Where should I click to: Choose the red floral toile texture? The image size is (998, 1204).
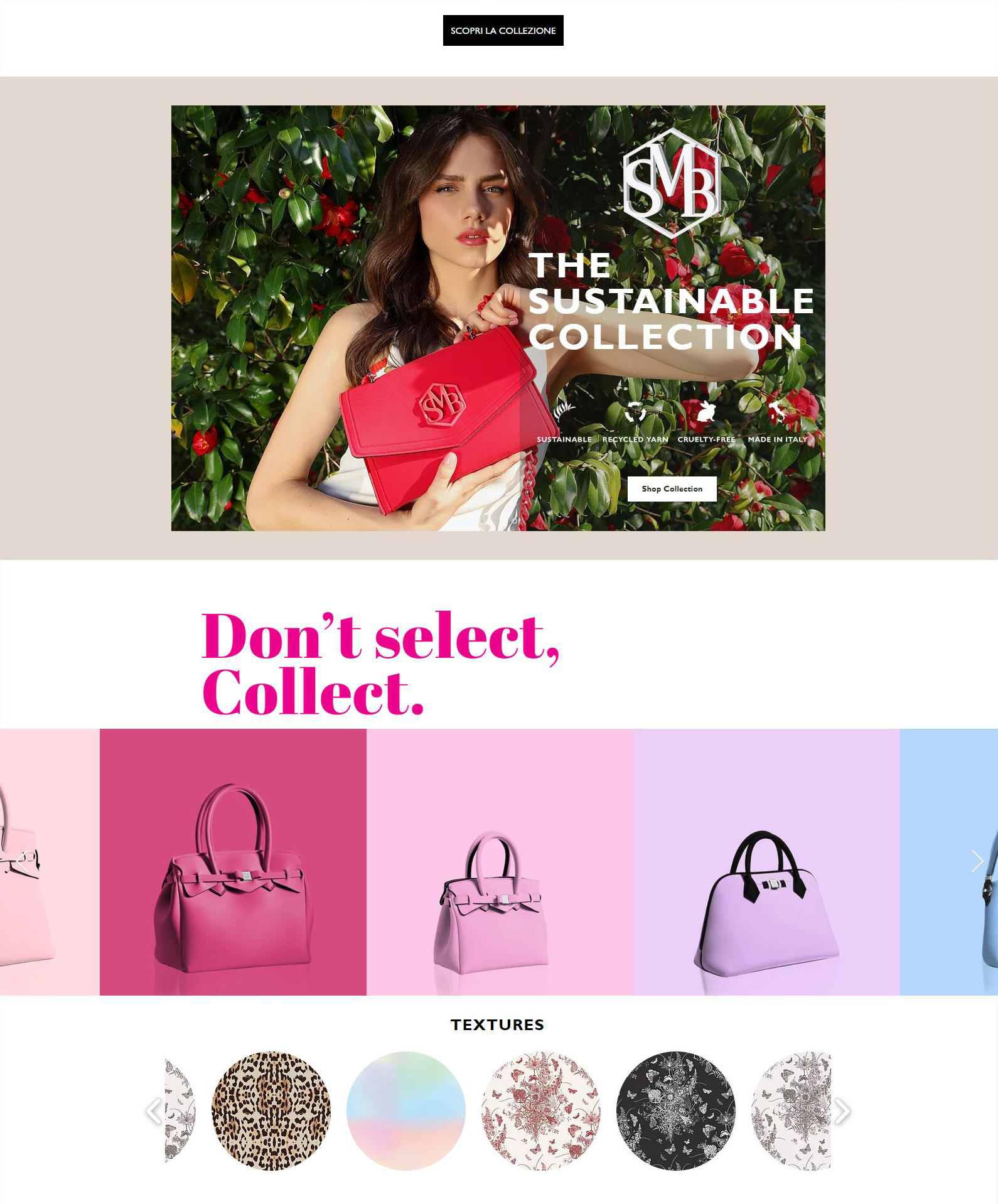(x=541, y=1110)
